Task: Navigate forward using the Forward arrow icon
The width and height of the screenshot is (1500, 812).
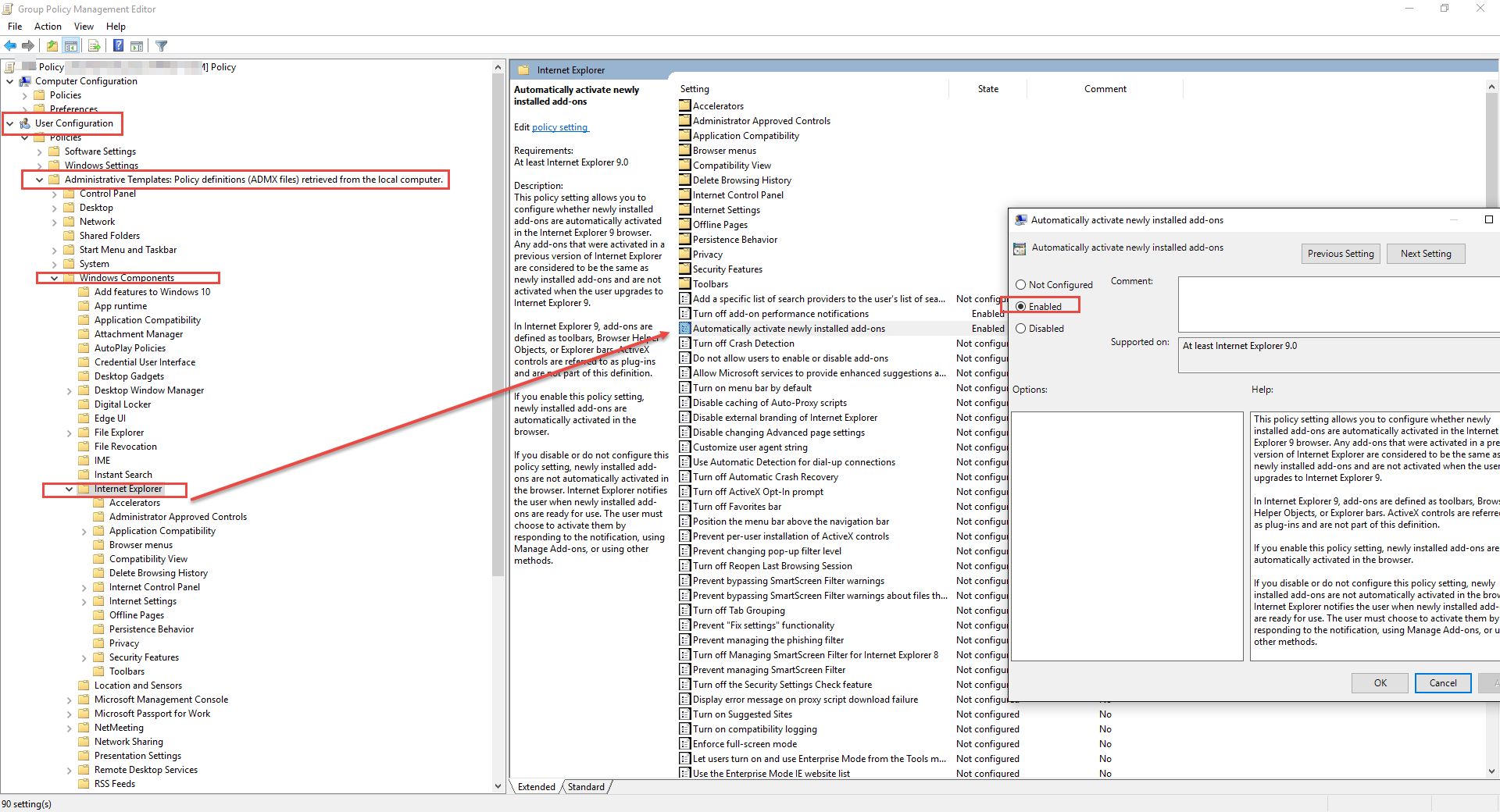Action: point(29,45)
